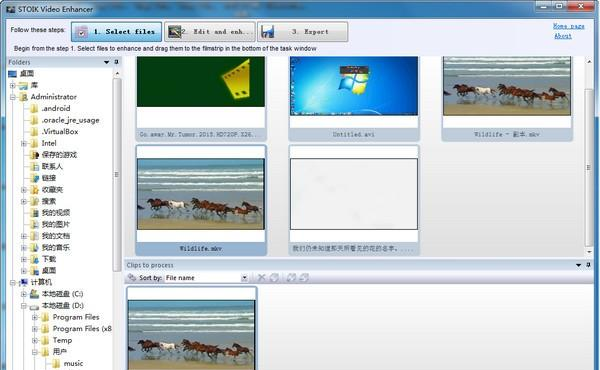The height and width of the screenshot is (370, 600).
Task: Expand the Intel folder node
Action: tap(24, 143)
